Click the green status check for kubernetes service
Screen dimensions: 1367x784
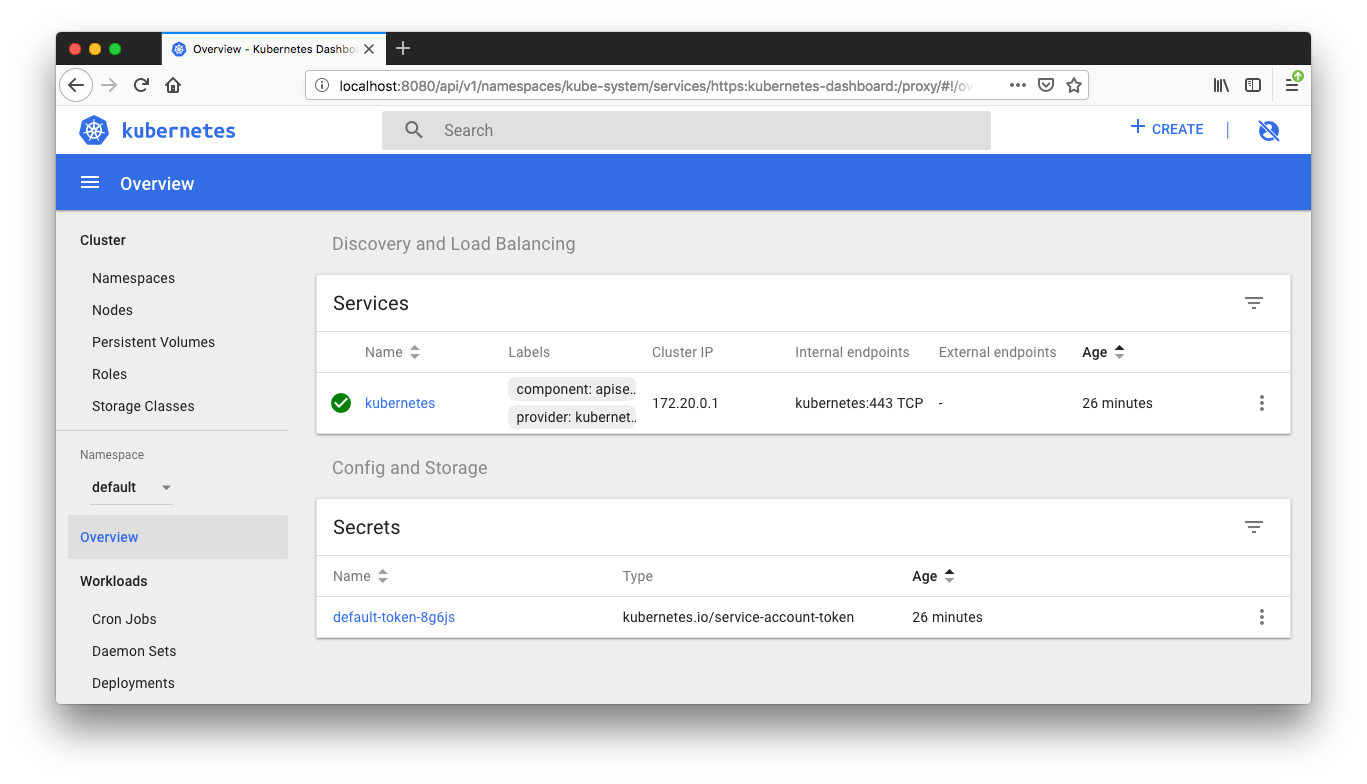coord(341,403)
